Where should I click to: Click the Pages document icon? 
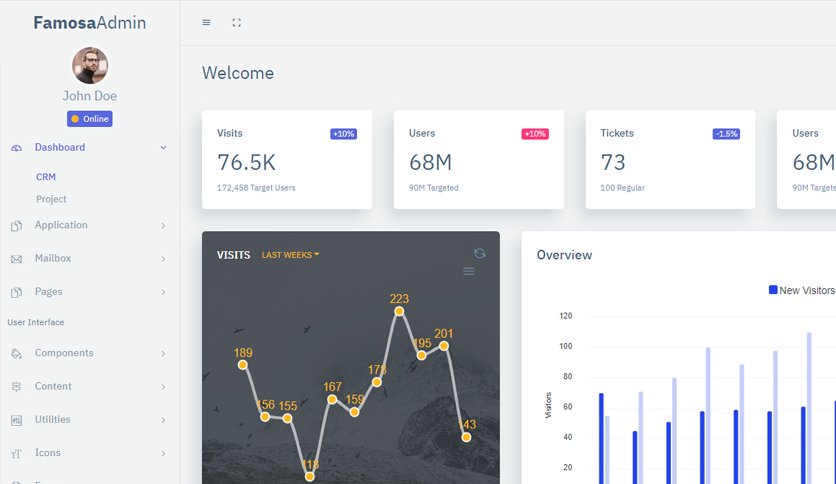17,293
